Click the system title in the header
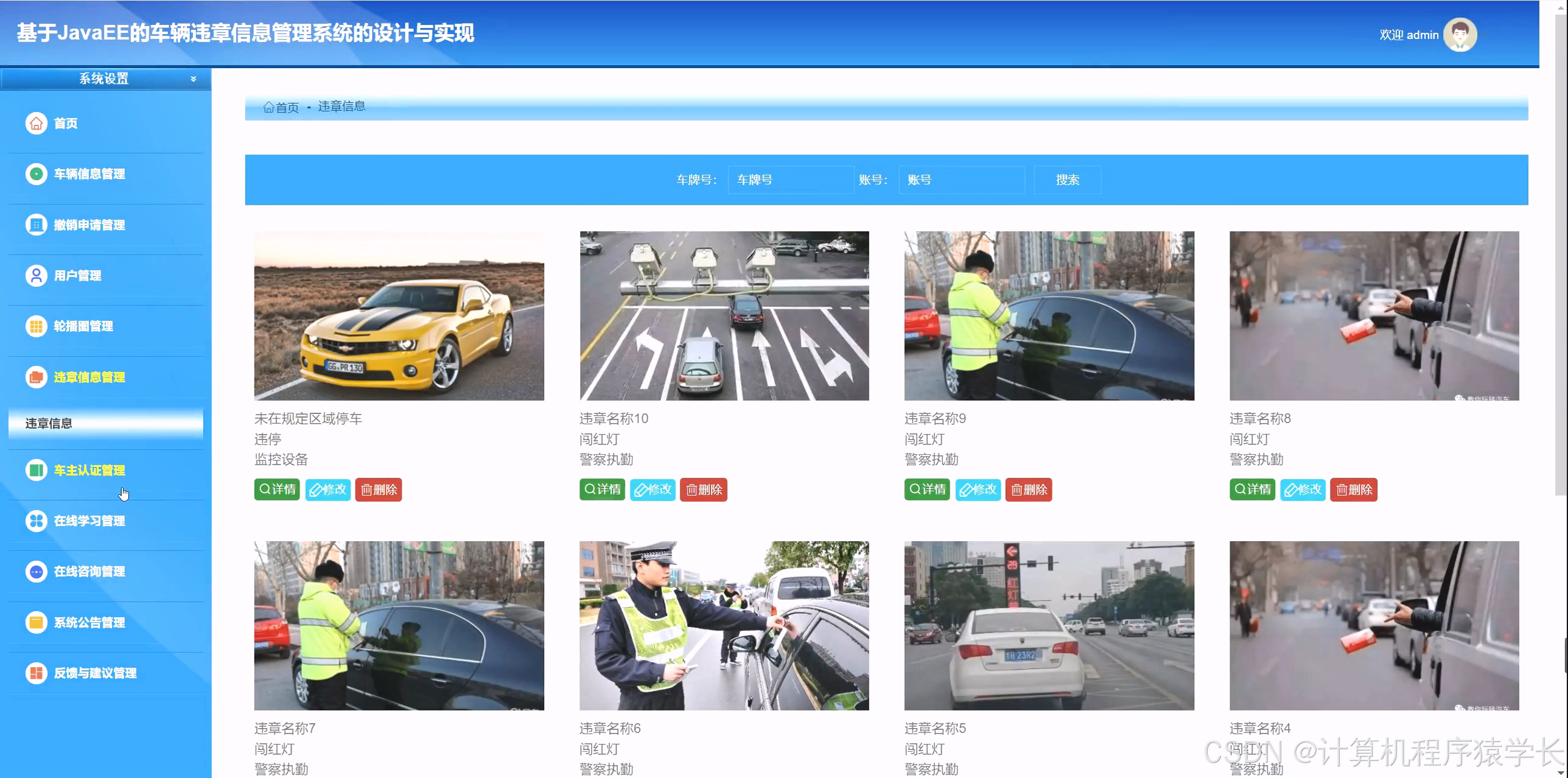Image resolution: width=1568 pixels, height=778 pixels. coord(245,33)
